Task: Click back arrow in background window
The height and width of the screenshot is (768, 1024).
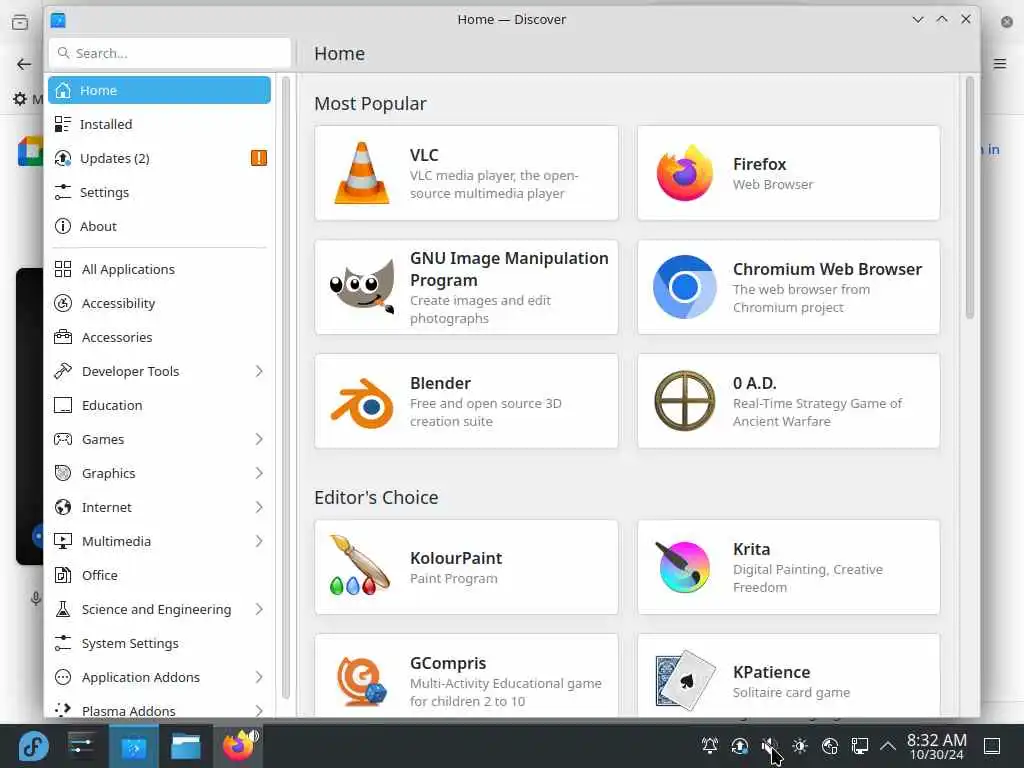Action: 24,64
